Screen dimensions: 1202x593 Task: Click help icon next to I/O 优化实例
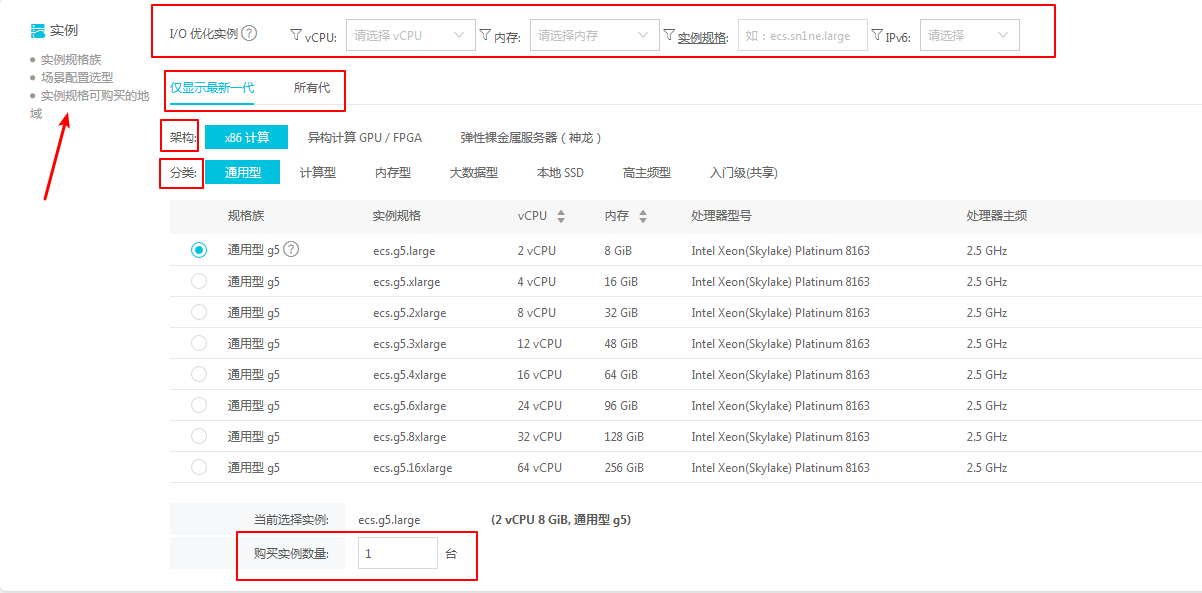[249, 33]
